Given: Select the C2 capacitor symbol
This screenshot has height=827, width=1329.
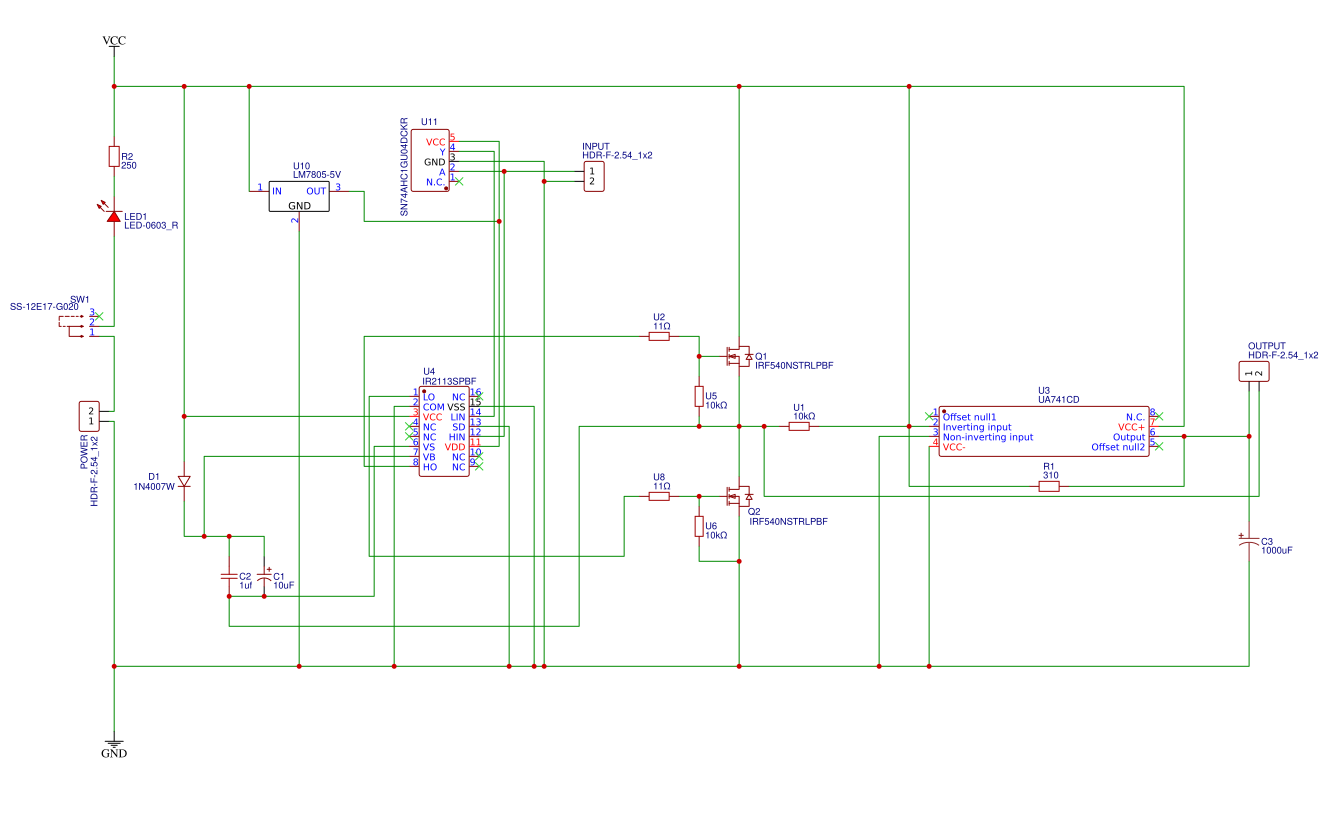Looking at the screenshot, I should pos(229,577).
